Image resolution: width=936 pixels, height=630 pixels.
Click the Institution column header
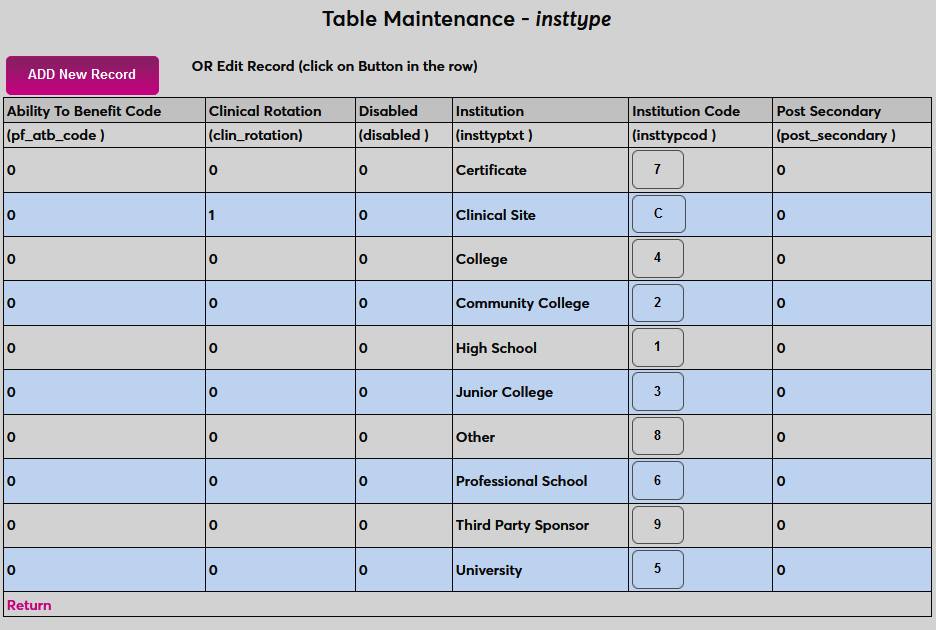click(490, 111)
